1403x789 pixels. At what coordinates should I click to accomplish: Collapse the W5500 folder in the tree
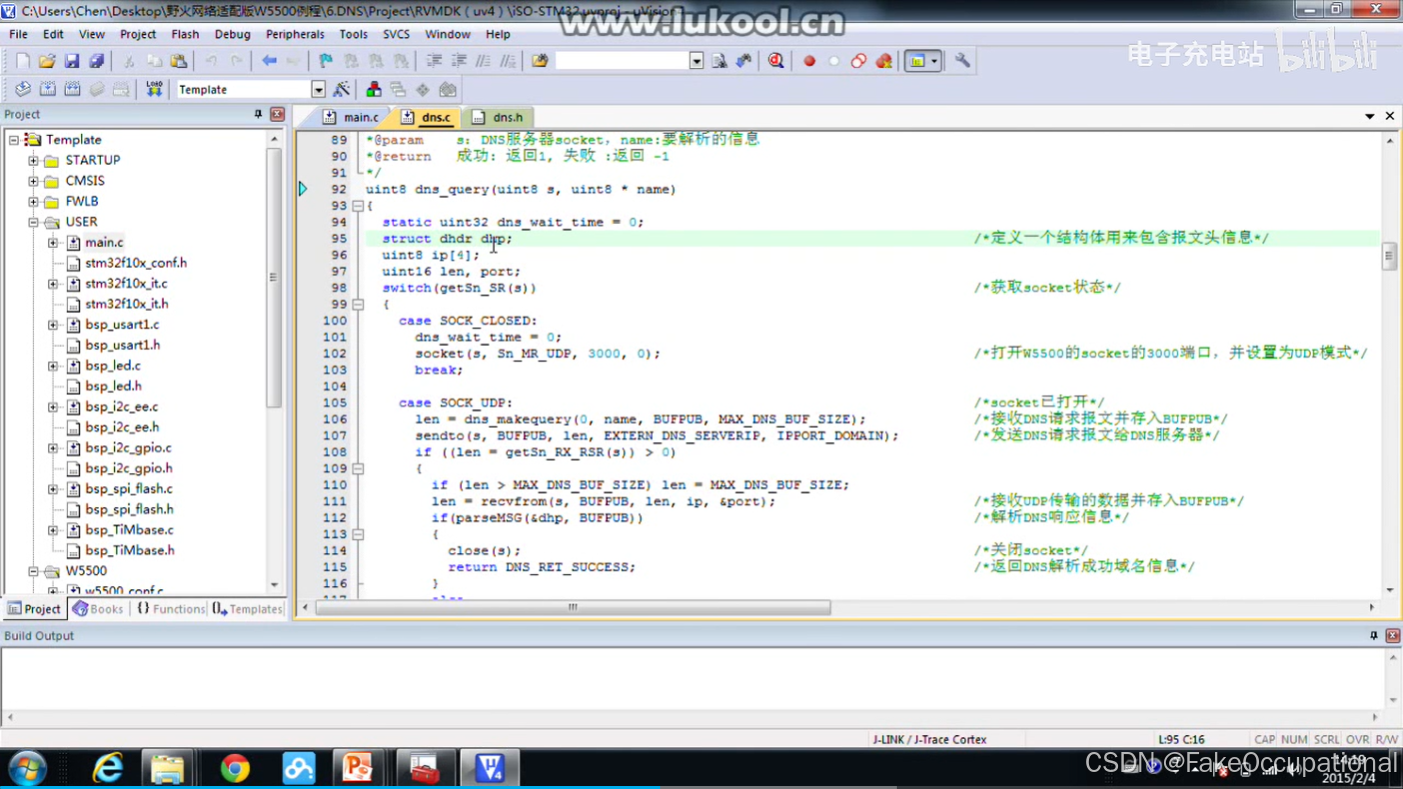click(x=33, y=571)
